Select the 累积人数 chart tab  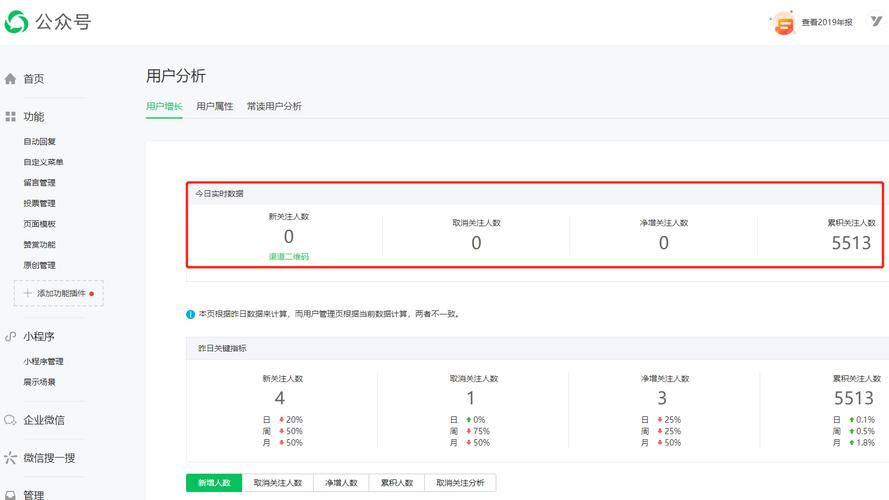[397, 483]
